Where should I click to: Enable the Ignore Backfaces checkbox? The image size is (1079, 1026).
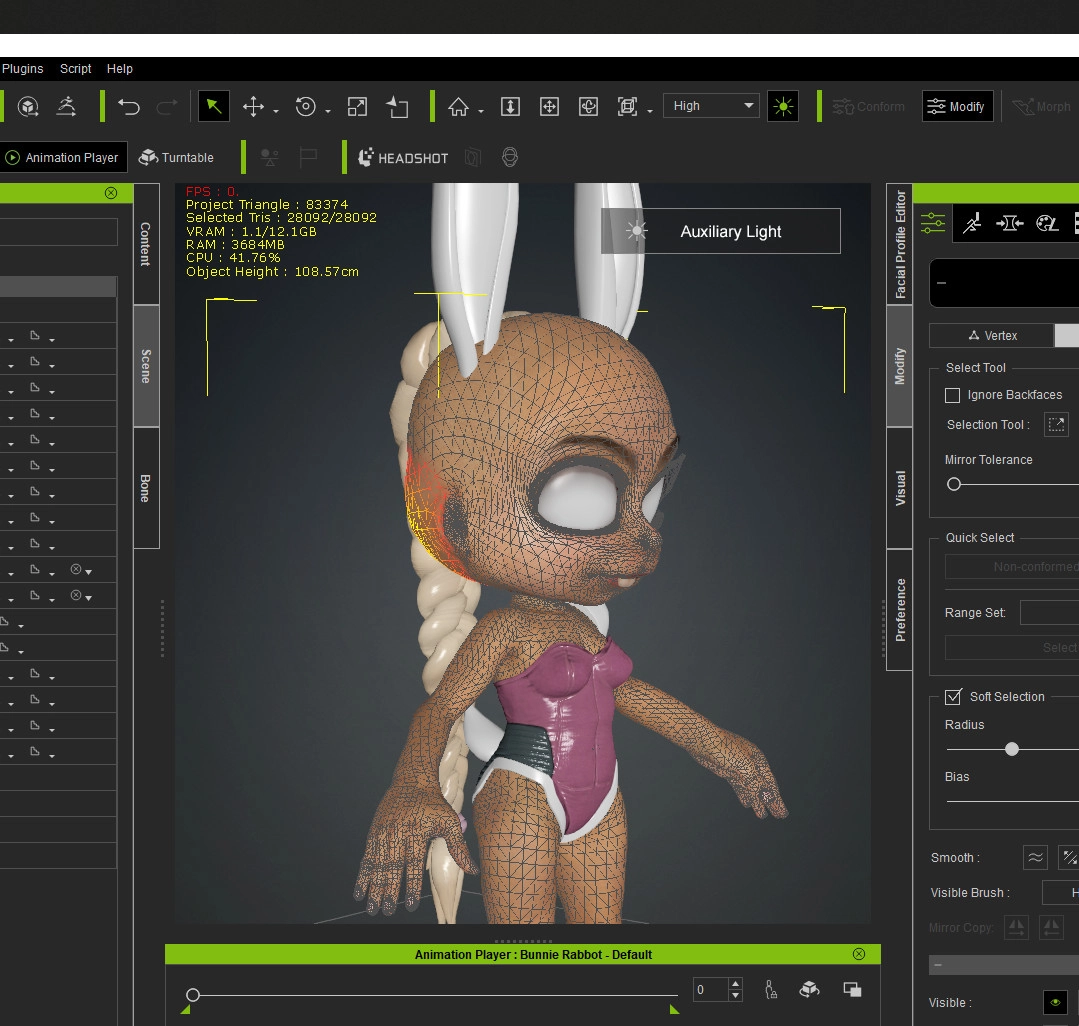pyautogui.click(x=953, y=395)
